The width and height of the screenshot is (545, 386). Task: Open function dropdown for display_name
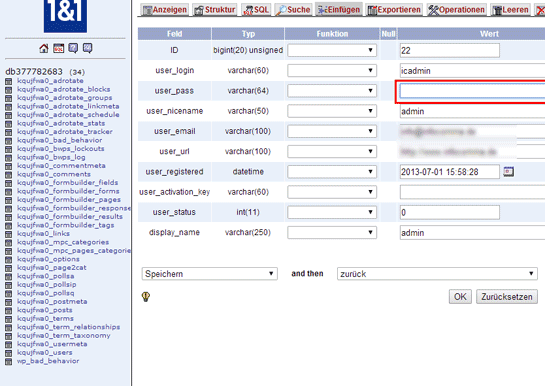pyautogui.click(x=332, y=232)
